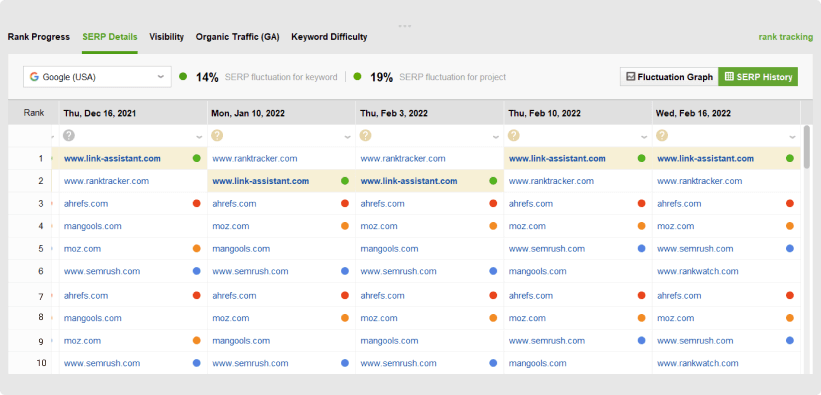Click question mark icon under Feb 3, 2022
This screenshot has width=821, height=395.
(365, 135)
